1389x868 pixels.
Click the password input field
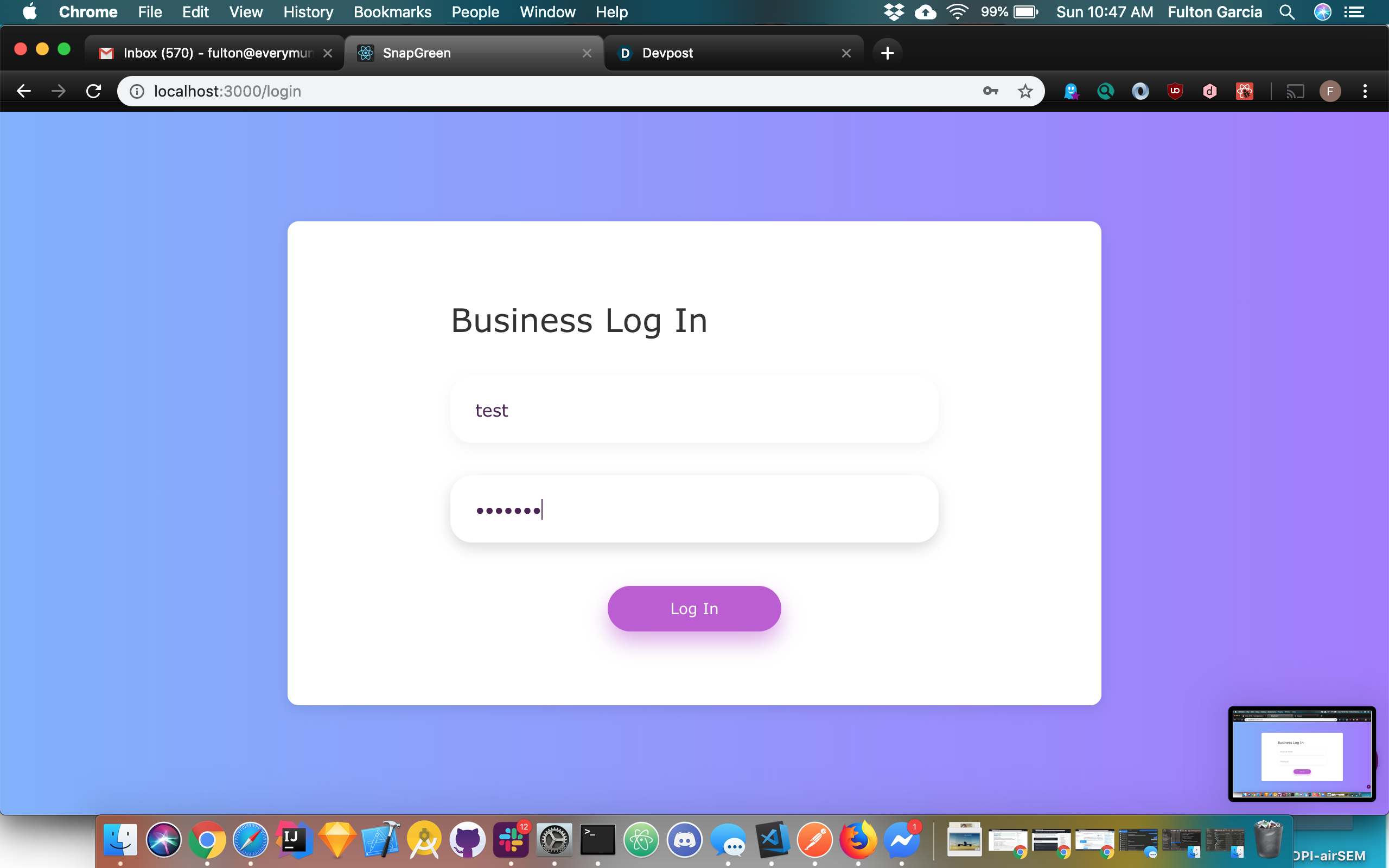click(x=694, y=509)
